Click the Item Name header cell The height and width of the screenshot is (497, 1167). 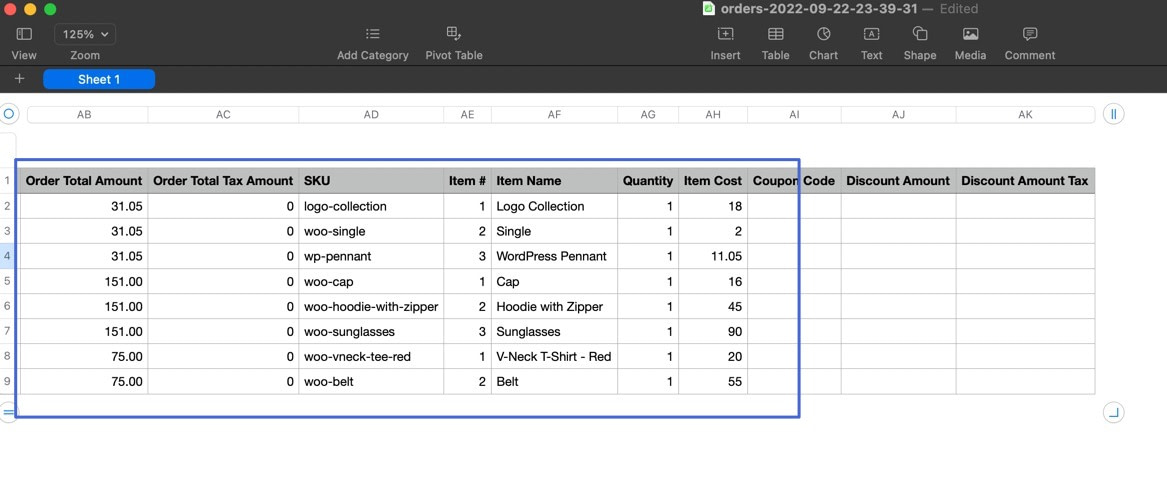tap(554, 181)
